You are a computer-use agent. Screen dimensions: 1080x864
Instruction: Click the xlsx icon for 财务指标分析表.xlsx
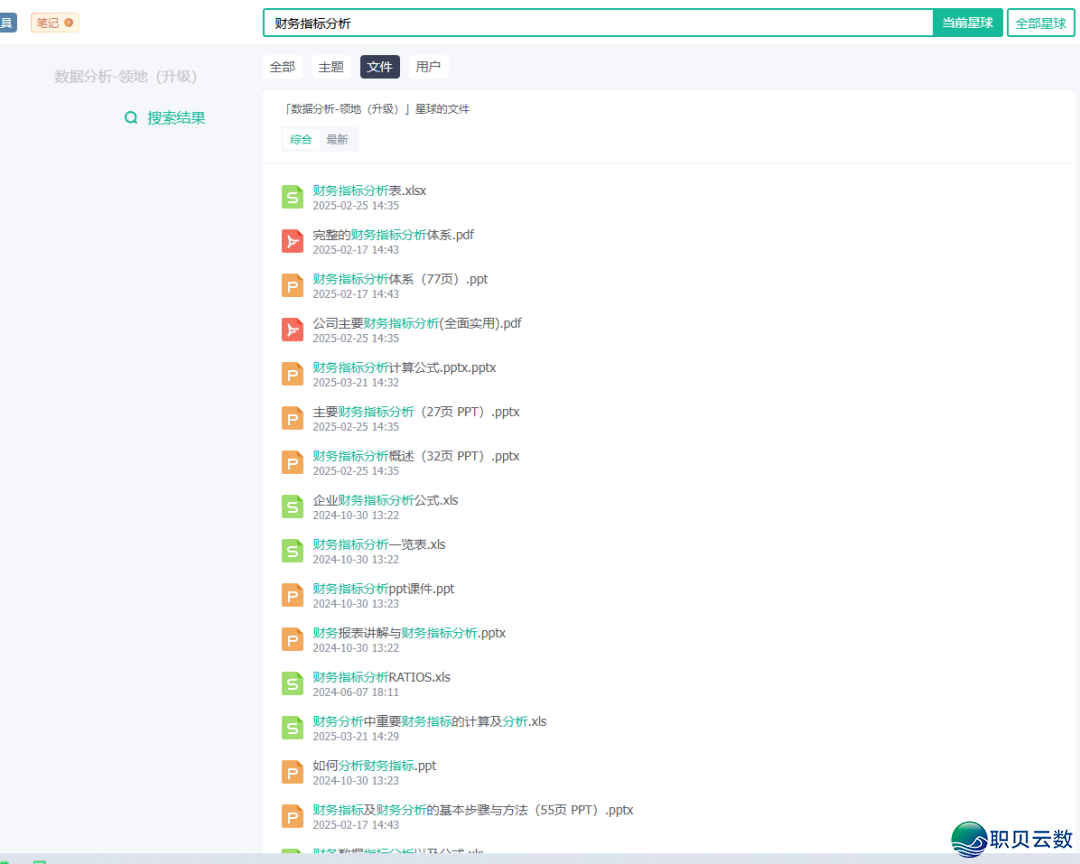[x=293, y=197]
